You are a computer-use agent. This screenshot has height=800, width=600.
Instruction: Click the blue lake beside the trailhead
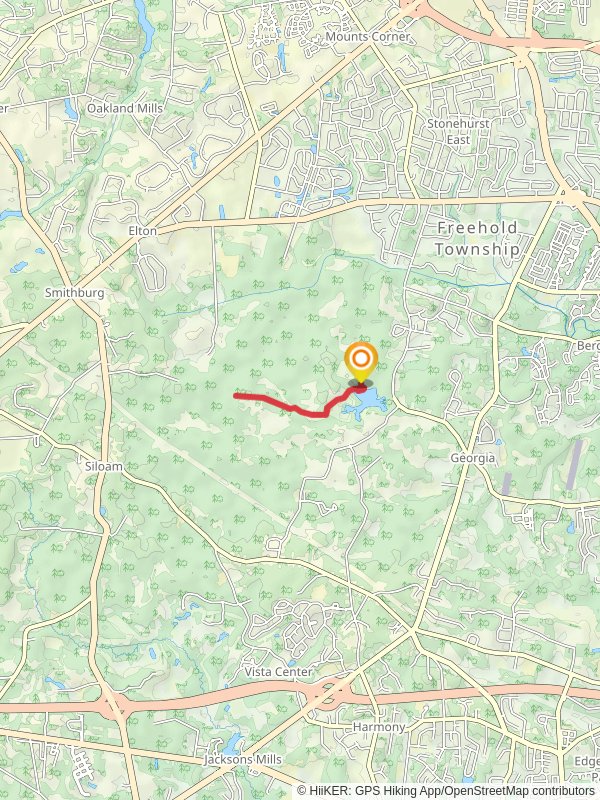[x=368, y=402]
